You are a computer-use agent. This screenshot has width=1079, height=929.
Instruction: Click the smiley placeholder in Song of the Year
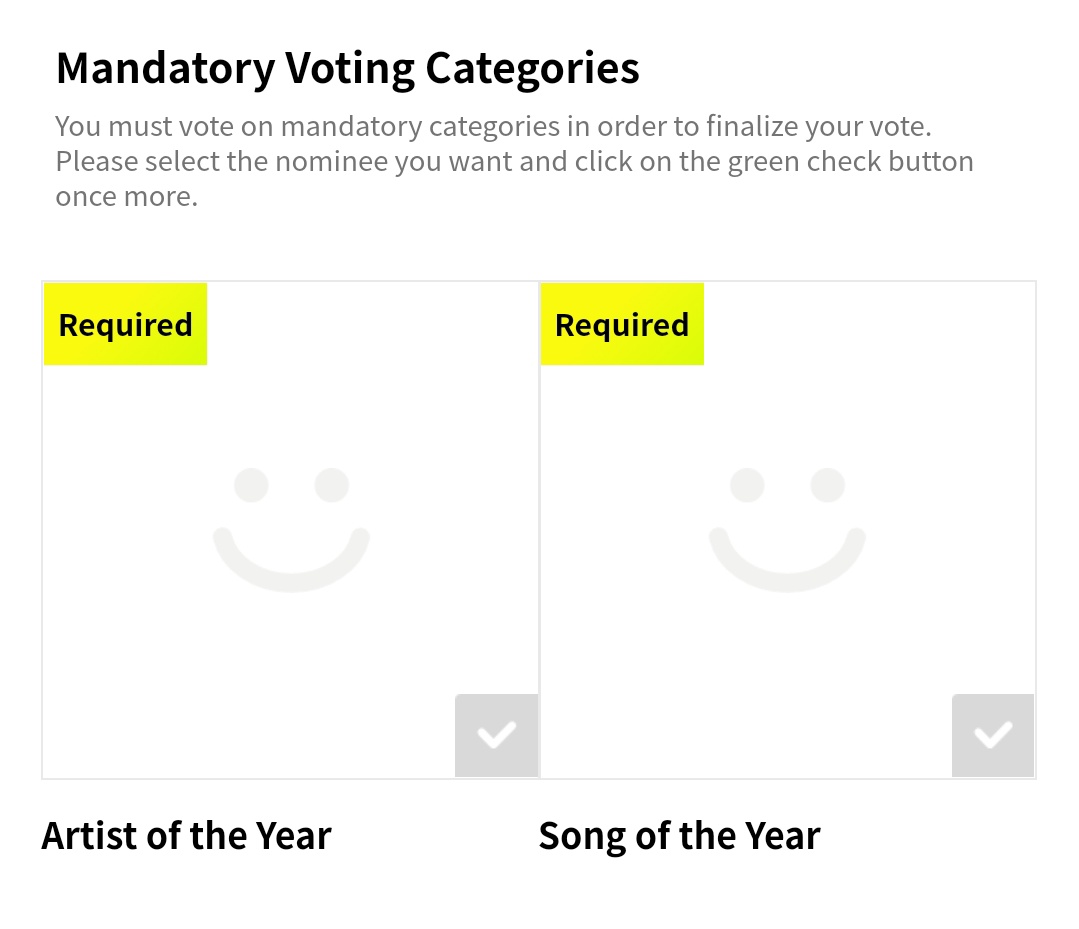787,529
